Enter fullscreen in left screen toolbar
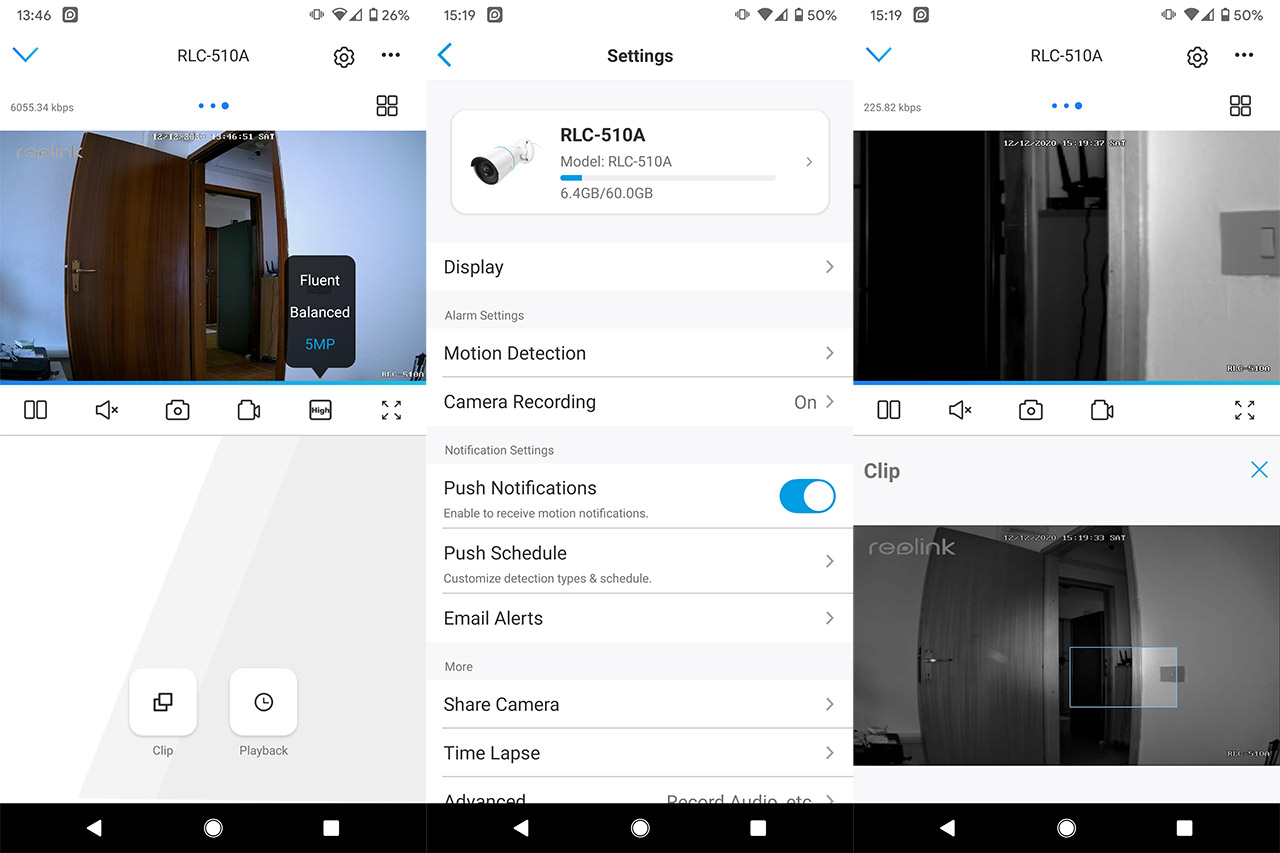Image resolution: width=1280 pixels, height=853 pixels. click(392, 410)
